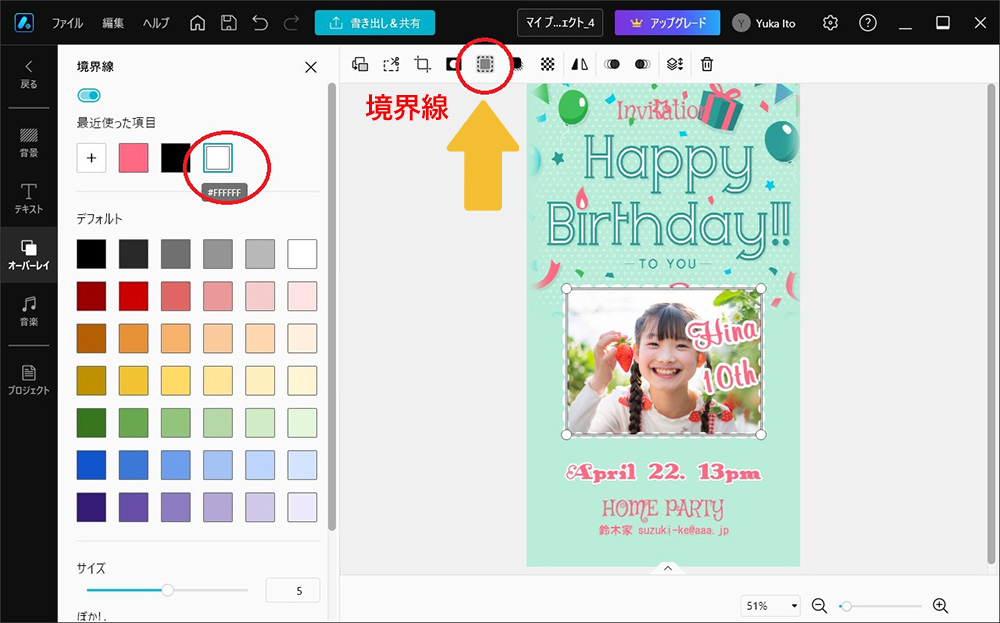Open the ファイル menu
The height and width of the screenshot is (623, 1000).
(x=67, y=23)
